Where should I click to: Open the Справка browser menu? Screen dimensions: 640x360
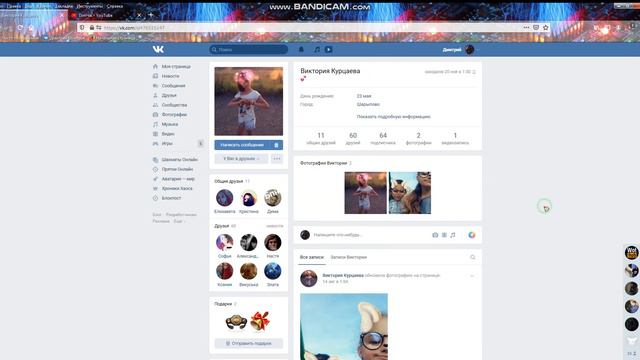click(x=115, y=6)
